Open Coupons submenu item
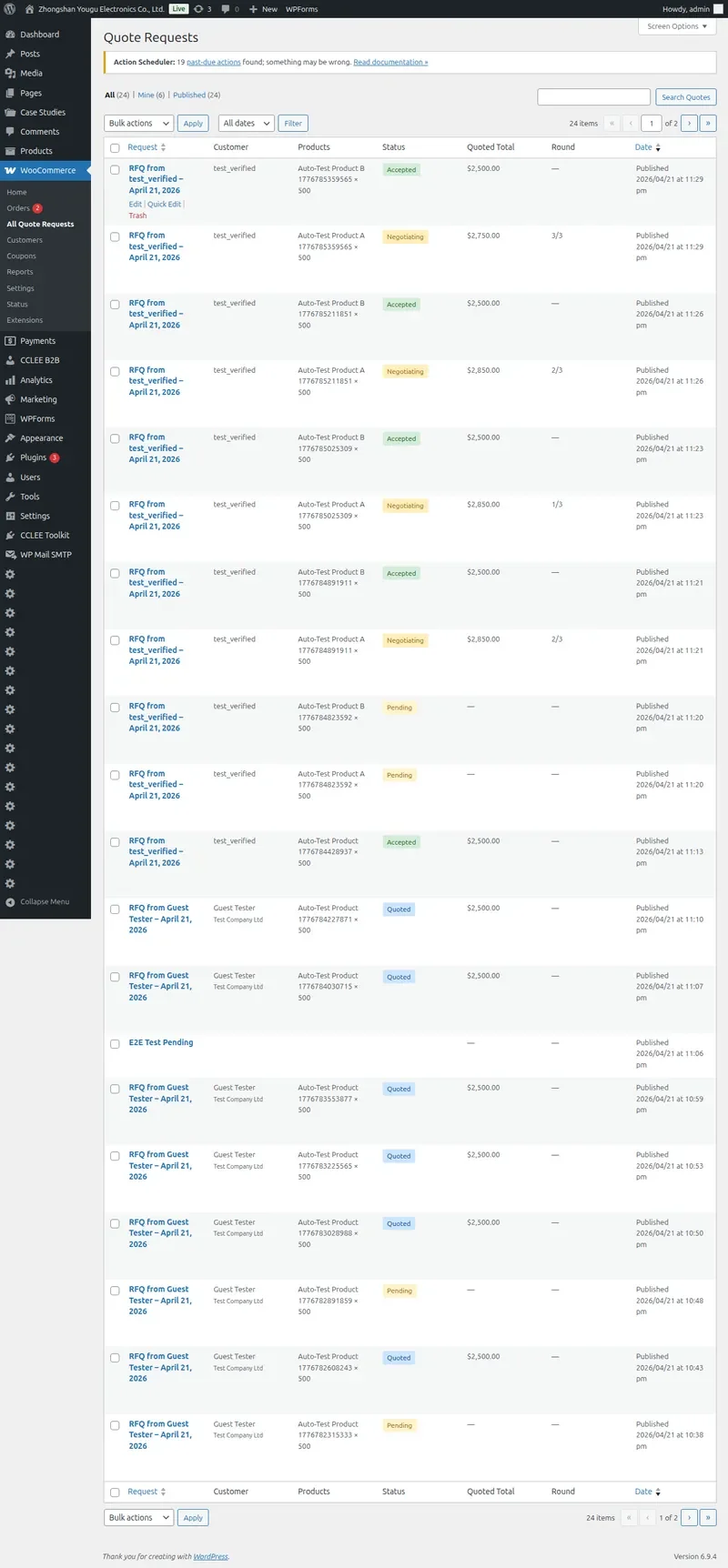This screenshot has height=1568, width=728. (x=22, y=256)
